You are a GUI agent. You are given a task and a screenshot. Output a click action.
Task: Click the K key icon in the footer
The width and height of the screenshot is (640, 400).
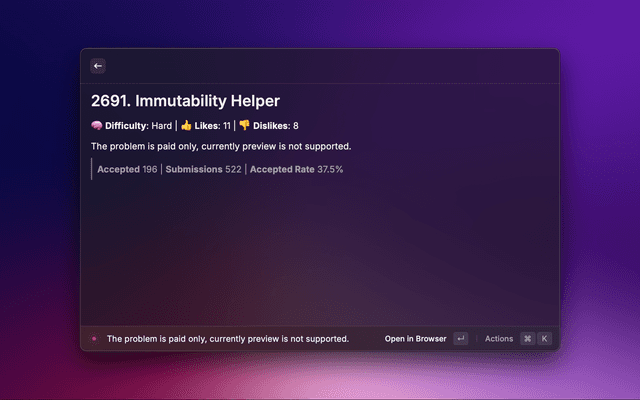click(545, 339)
